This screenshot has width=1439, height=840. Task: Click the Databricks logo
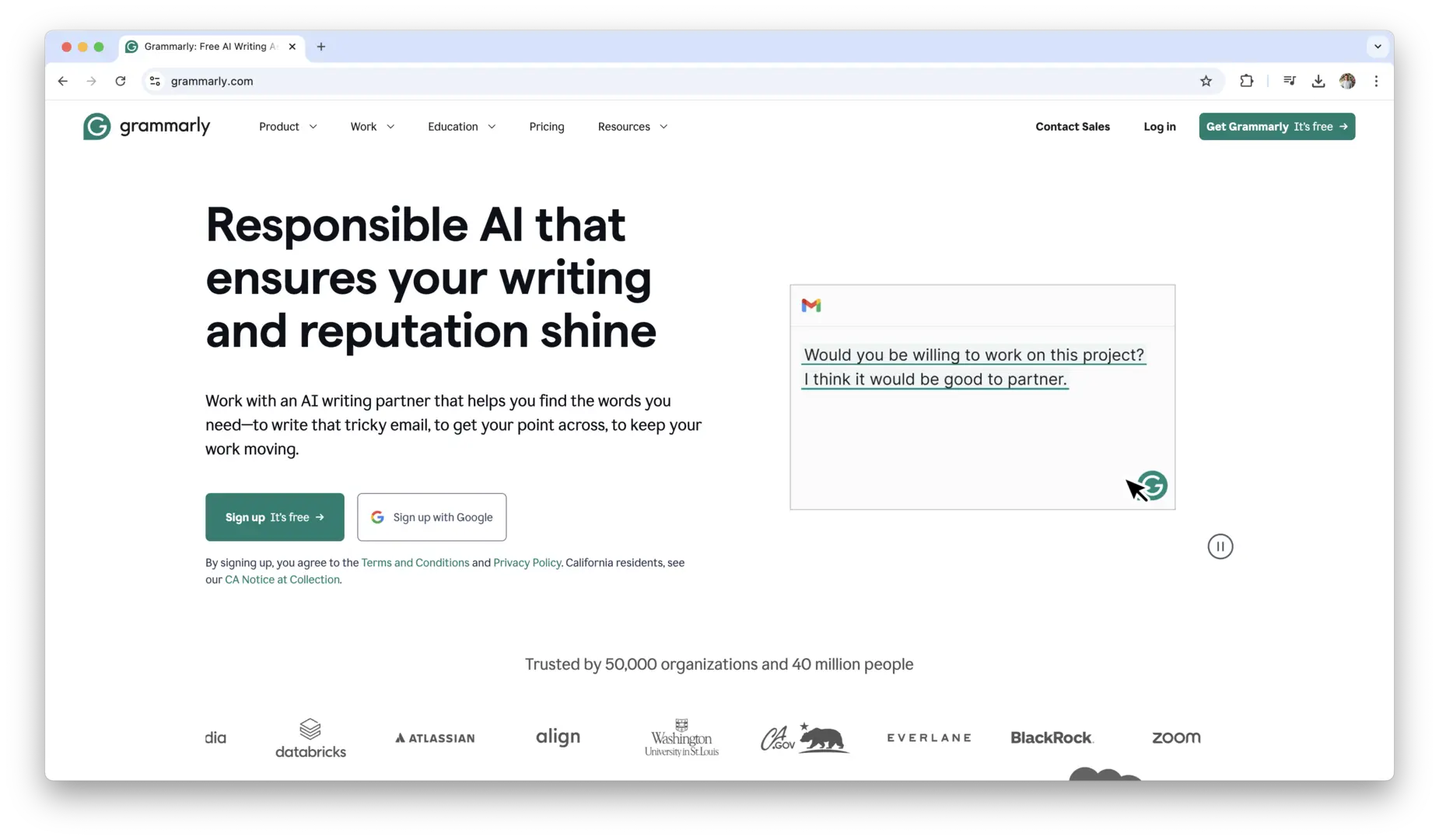310,737
